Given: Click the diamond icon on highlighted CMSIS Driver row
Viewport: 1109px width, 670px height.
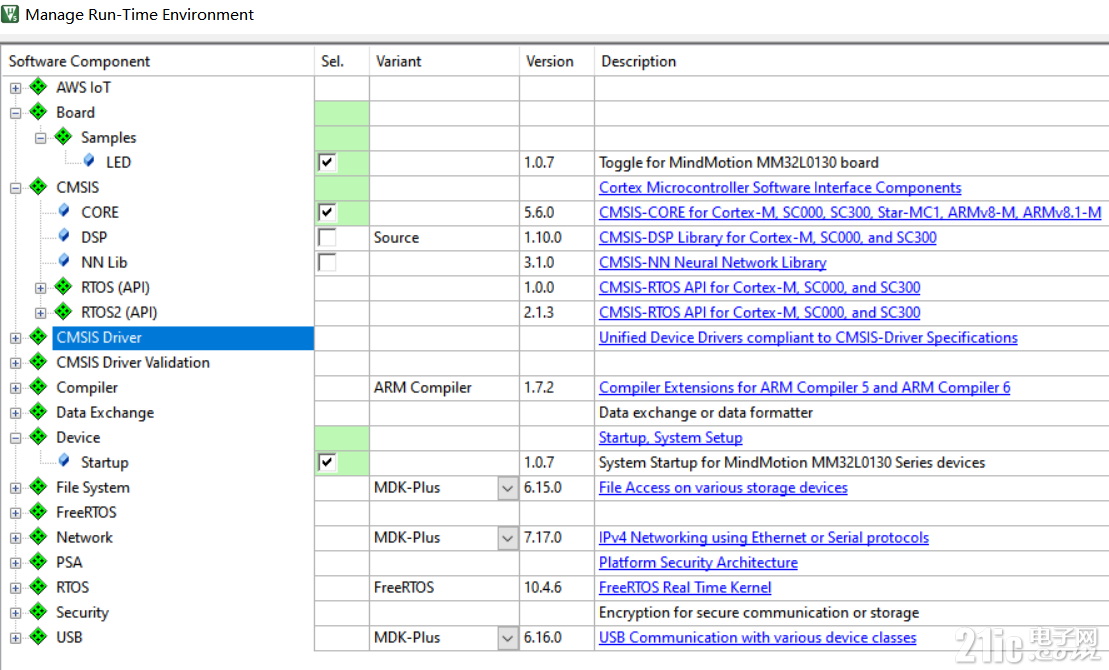Looking at the screenshot, I should click(38, 337).
